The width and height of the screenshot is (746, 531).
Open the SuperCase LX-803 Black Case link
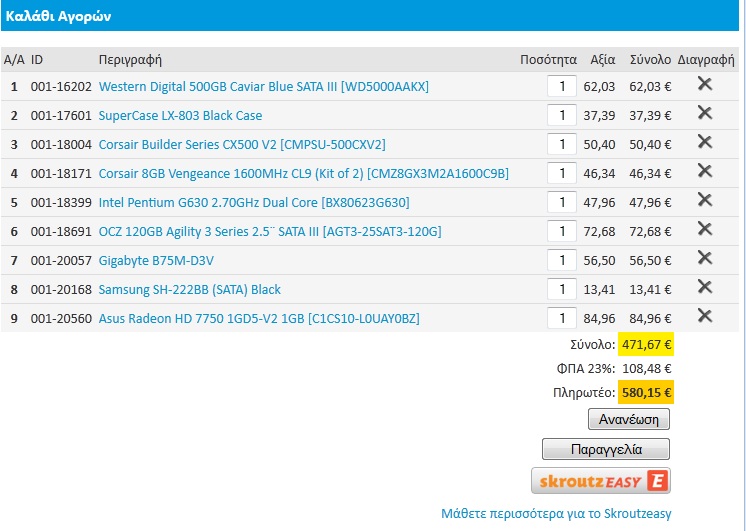(180, 116)
